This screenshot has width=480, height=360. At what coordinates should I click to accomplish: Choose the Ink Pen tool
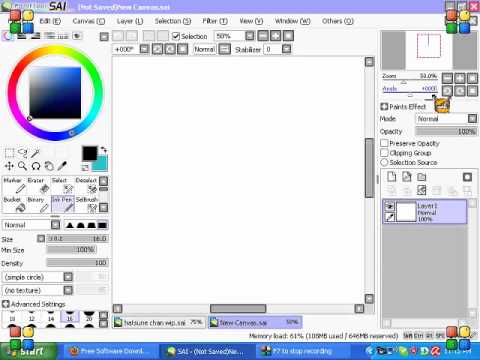pos(62,204)
